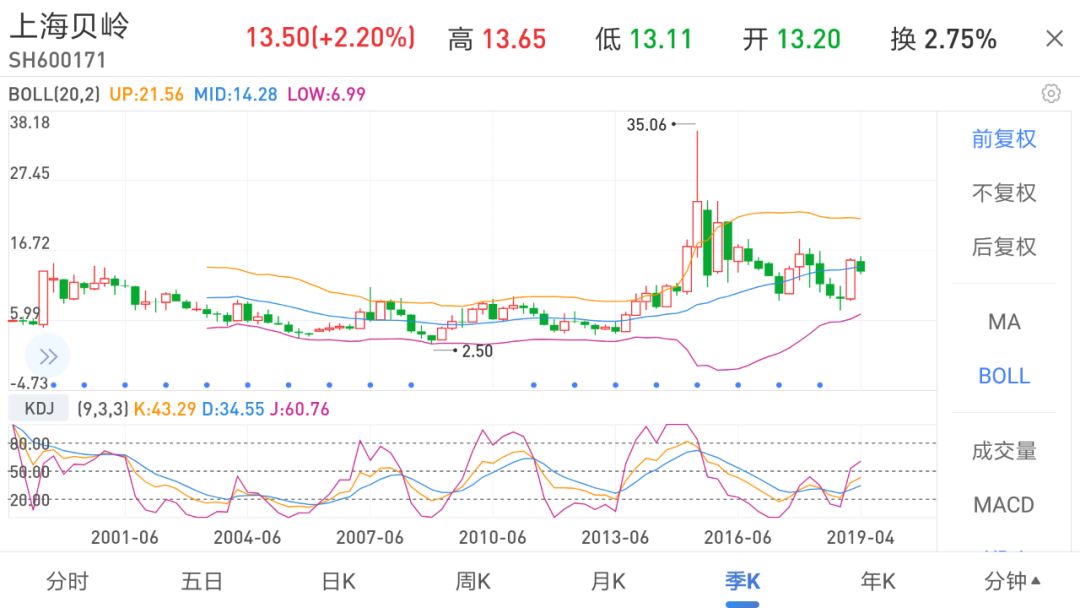Screen dimensions: 1080x608
Task: Open the 月K monthly candlestick tab
Action: pyautogui.click(x=608, y=582)
